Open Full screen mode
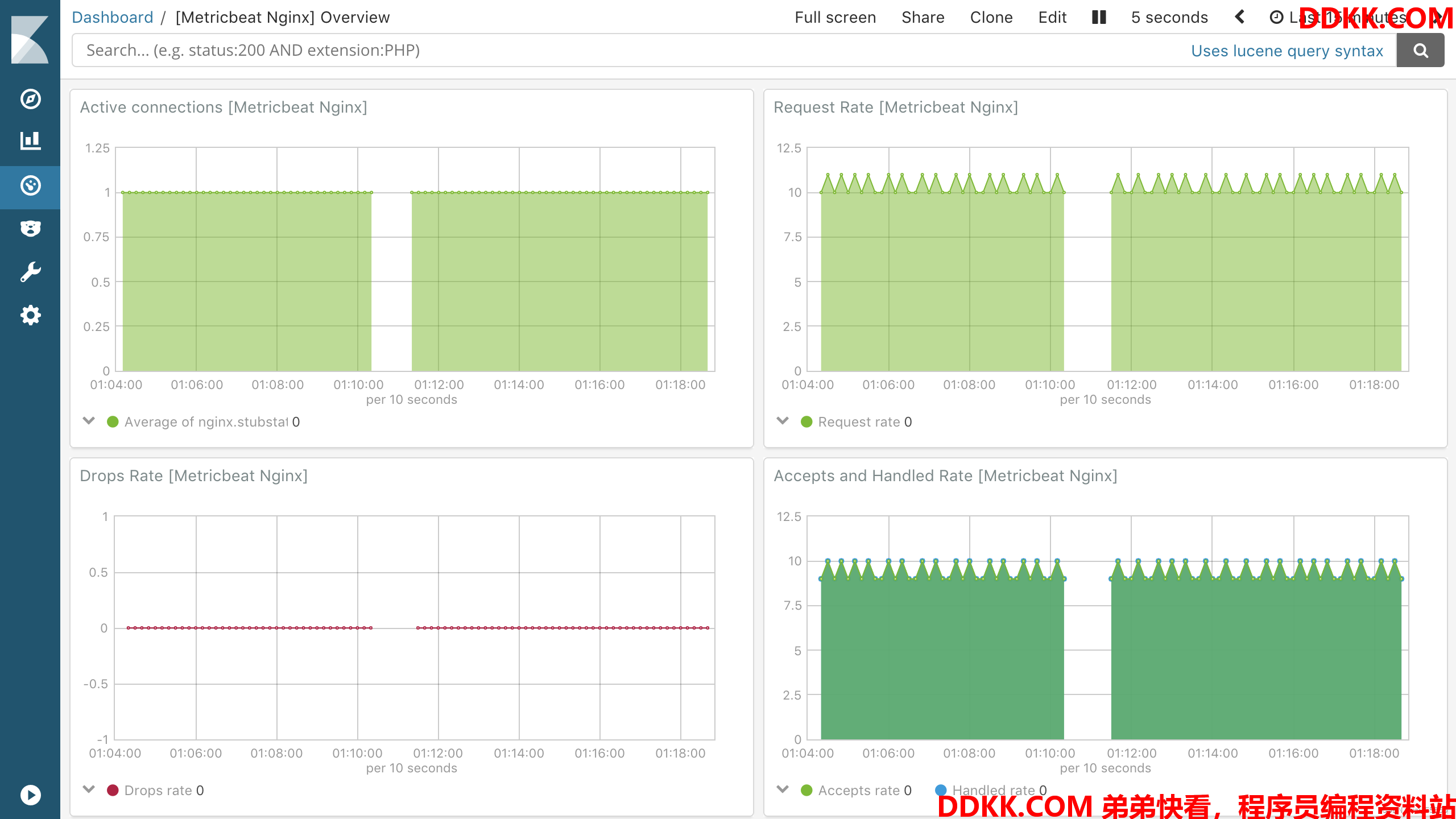Screen dimensions: 1456x819 [x=835, y=18]
